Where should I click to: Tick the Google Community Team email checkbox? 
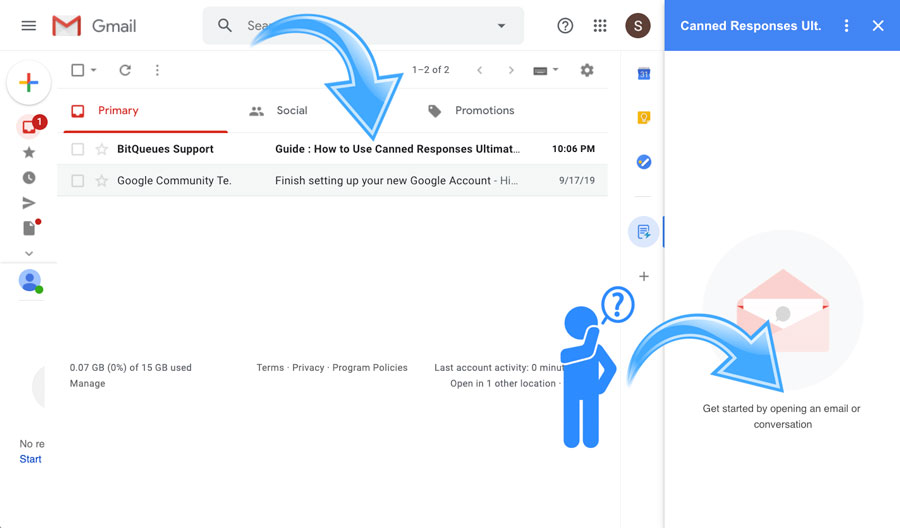click(78, 181)
